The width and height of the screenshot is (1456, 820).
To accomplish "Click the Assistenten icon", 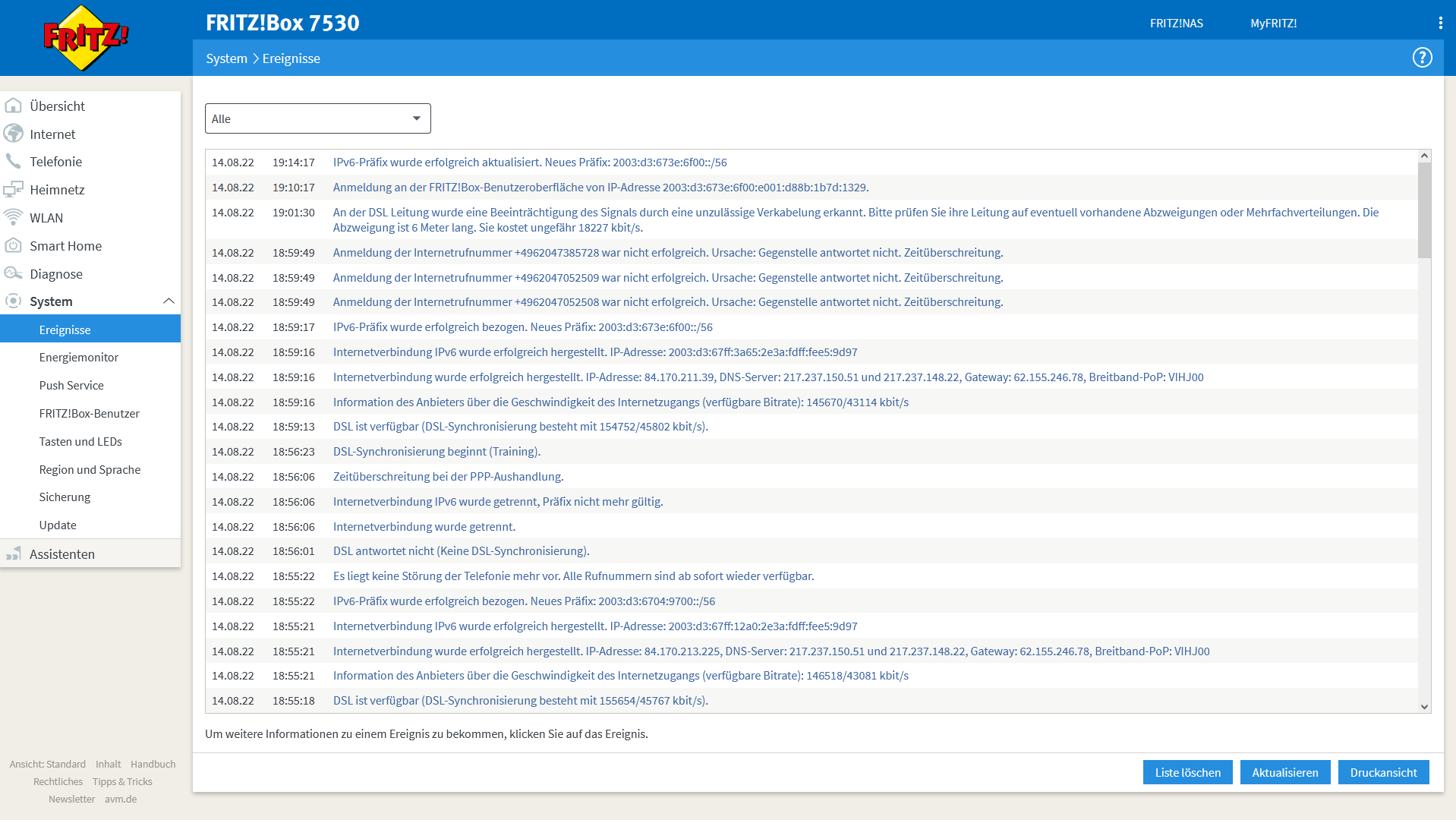I will click(13, 553).
